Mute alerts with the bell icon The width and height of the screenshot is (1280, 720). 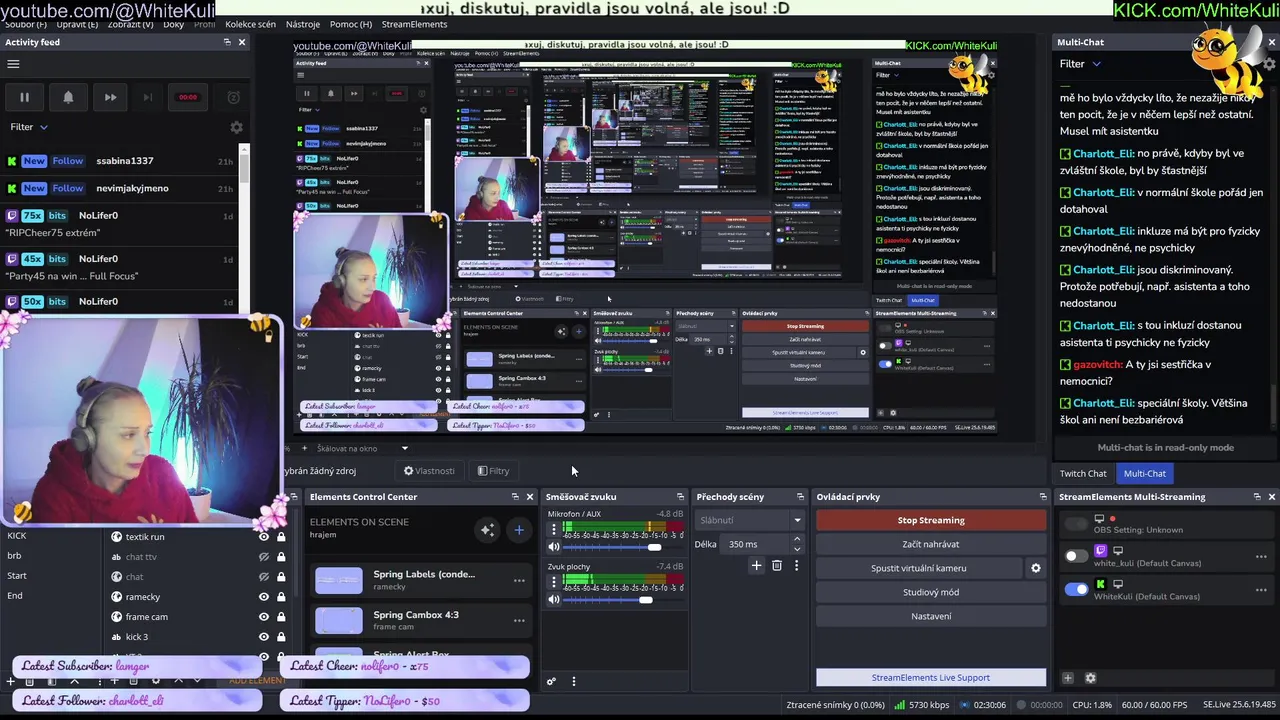coord(68,97)
